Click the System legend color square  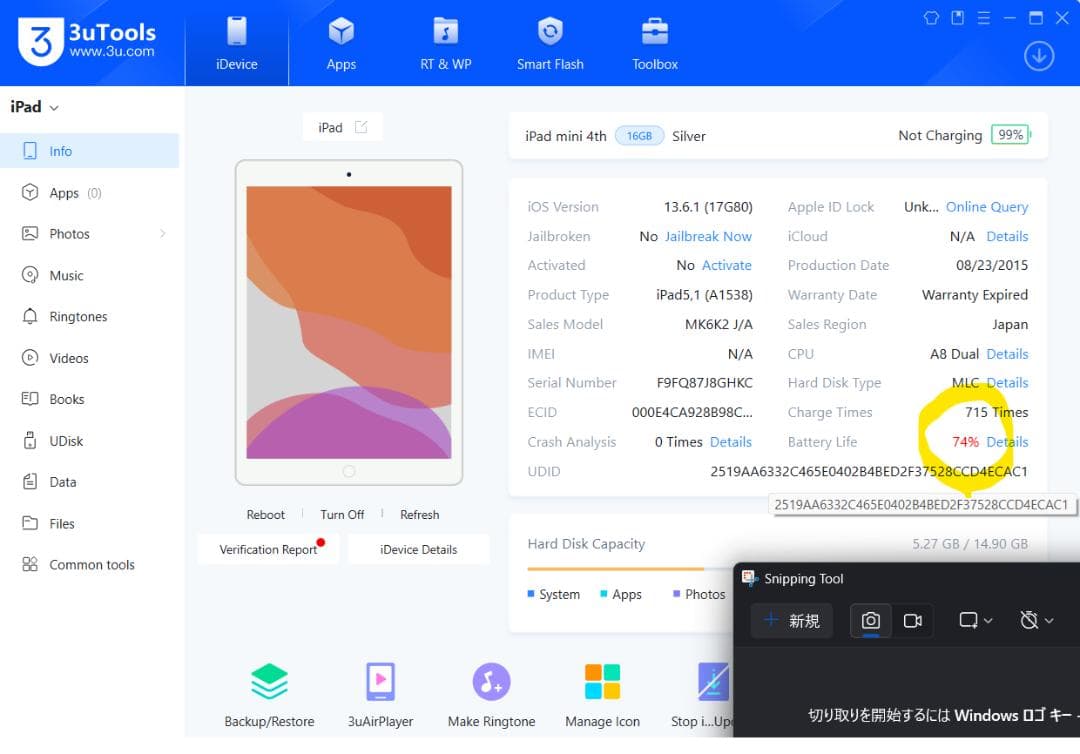point(531,594)
